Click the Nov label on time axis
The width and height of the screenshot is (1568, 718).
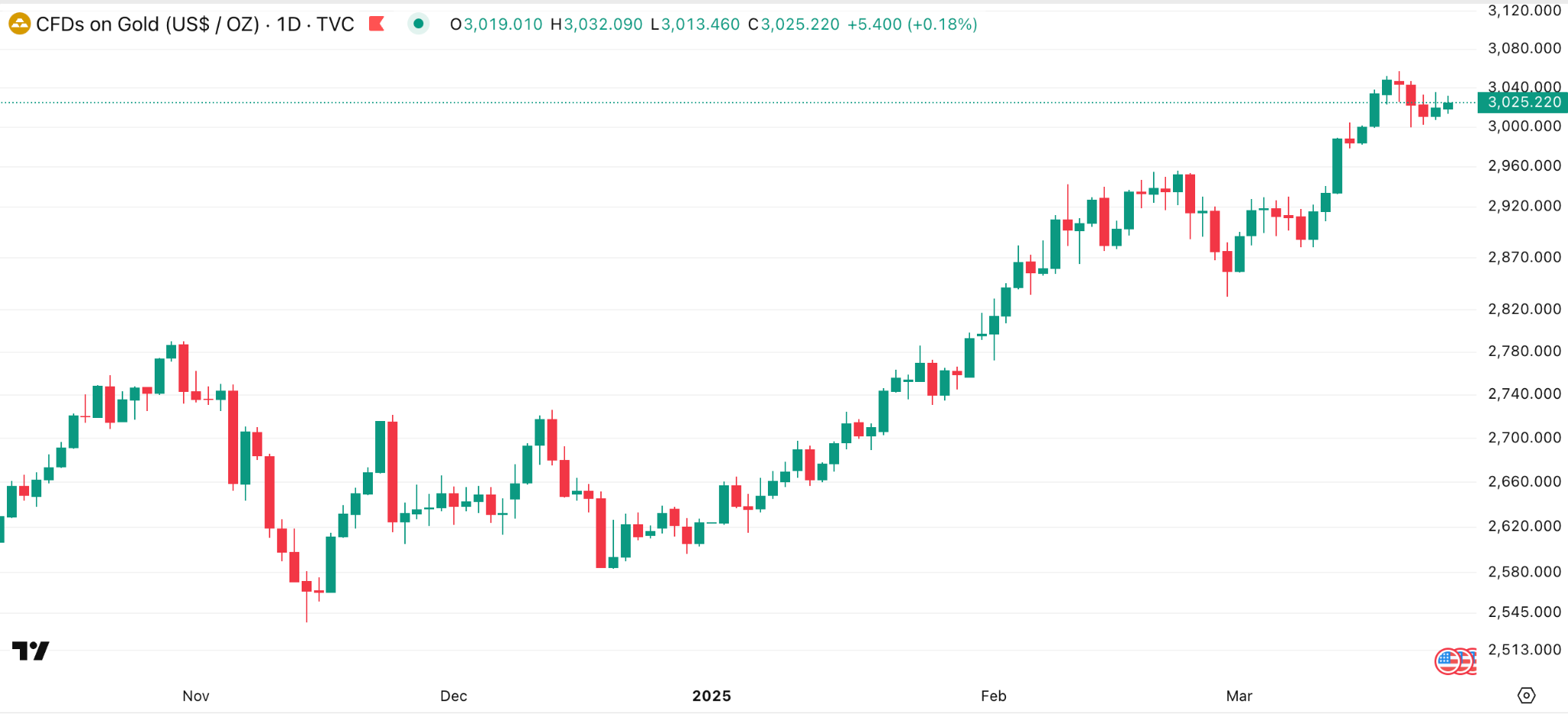[196, 696]
